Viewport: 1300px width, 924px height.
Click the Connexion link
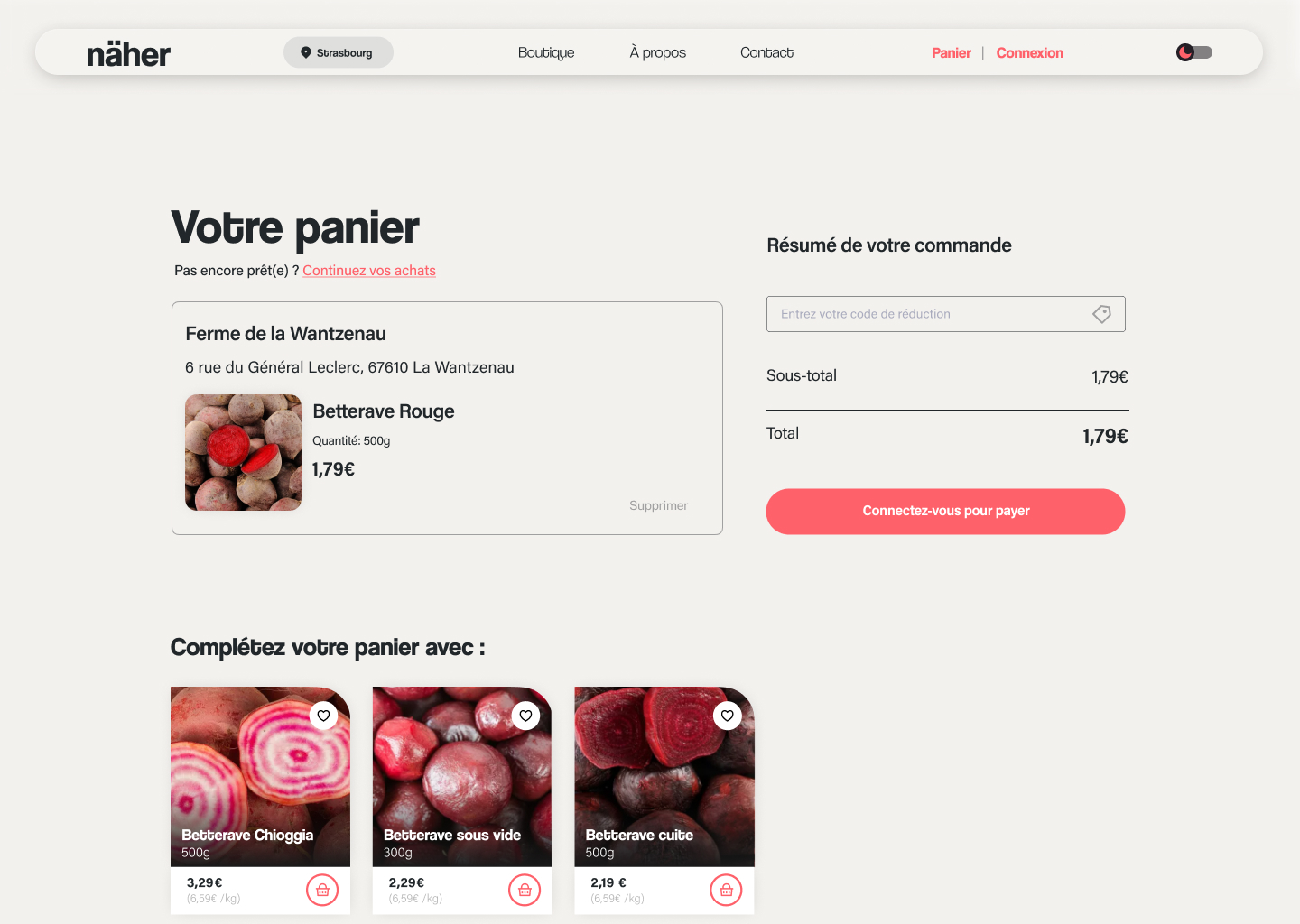point(1030,52)
